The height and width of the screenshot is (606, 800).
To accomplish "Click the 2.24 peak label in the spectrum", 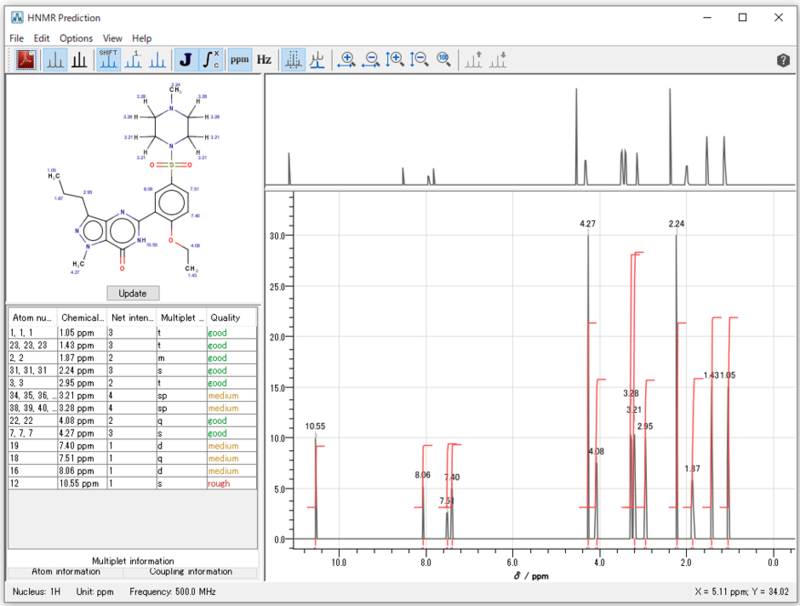I will [x=677, y=223].
